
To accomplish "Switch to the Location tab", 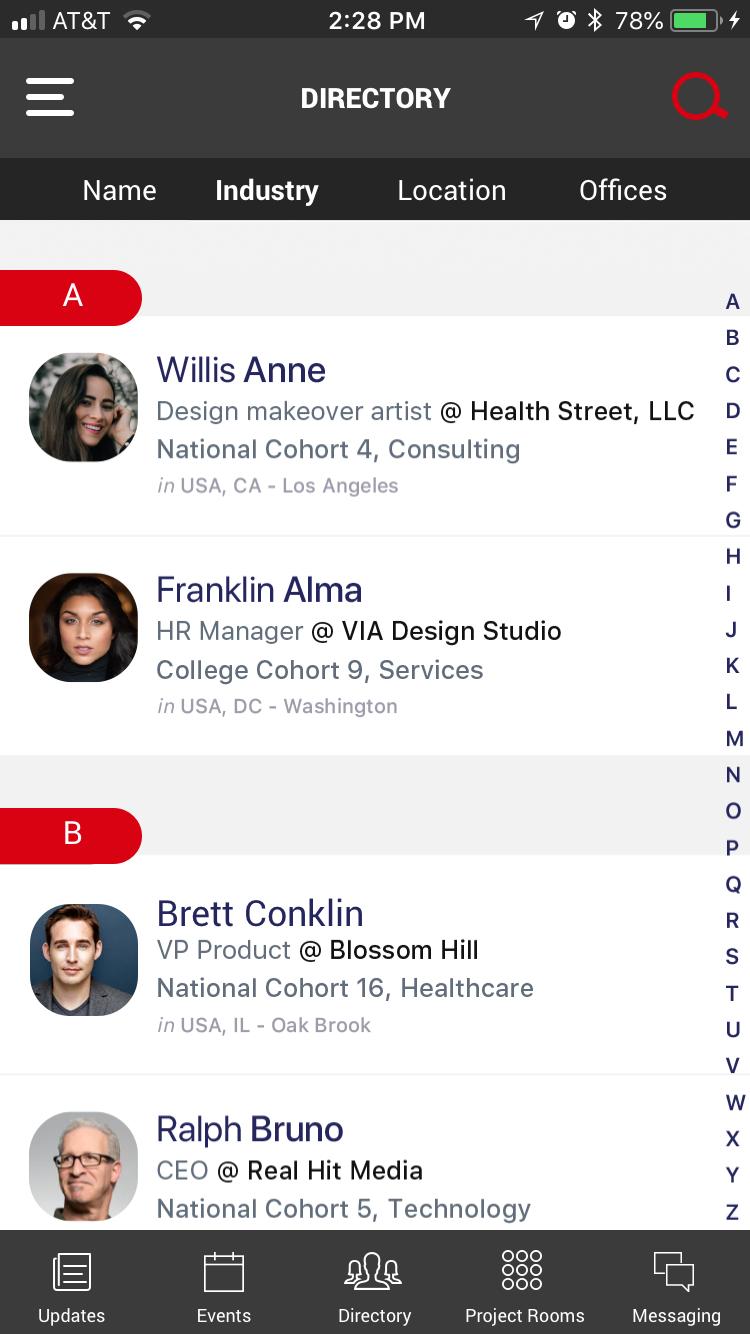I will pyautogui.click(x=452, y=190).
